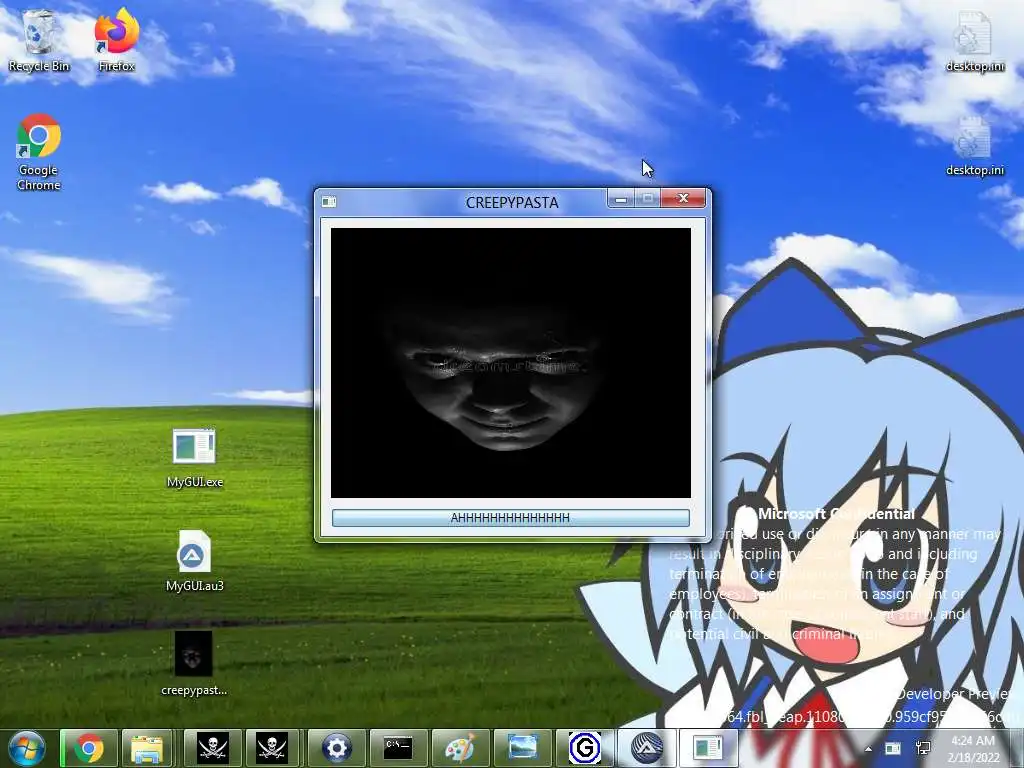1024x768 pixels.
Task: Show hidden system tray icons
Action: tap(868, 749)
